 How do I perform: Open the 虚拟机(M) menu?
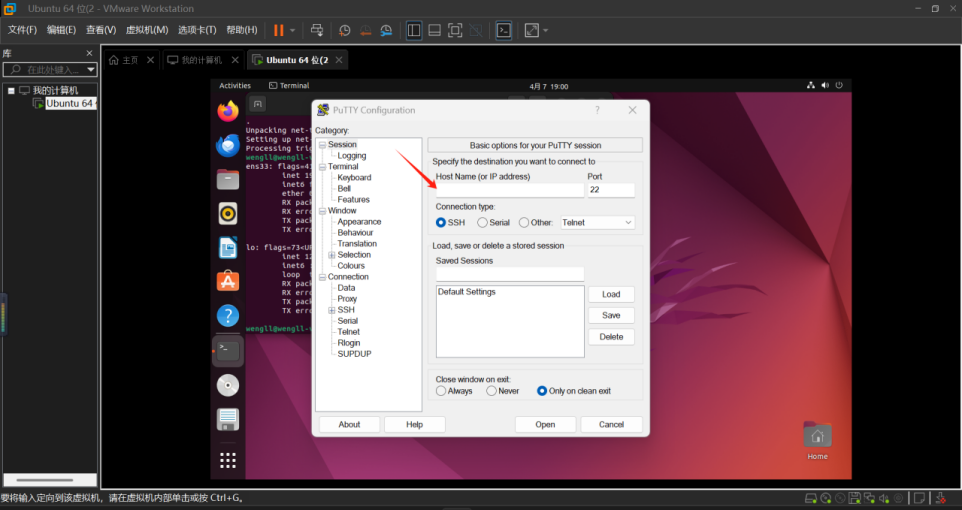(147, 30)
